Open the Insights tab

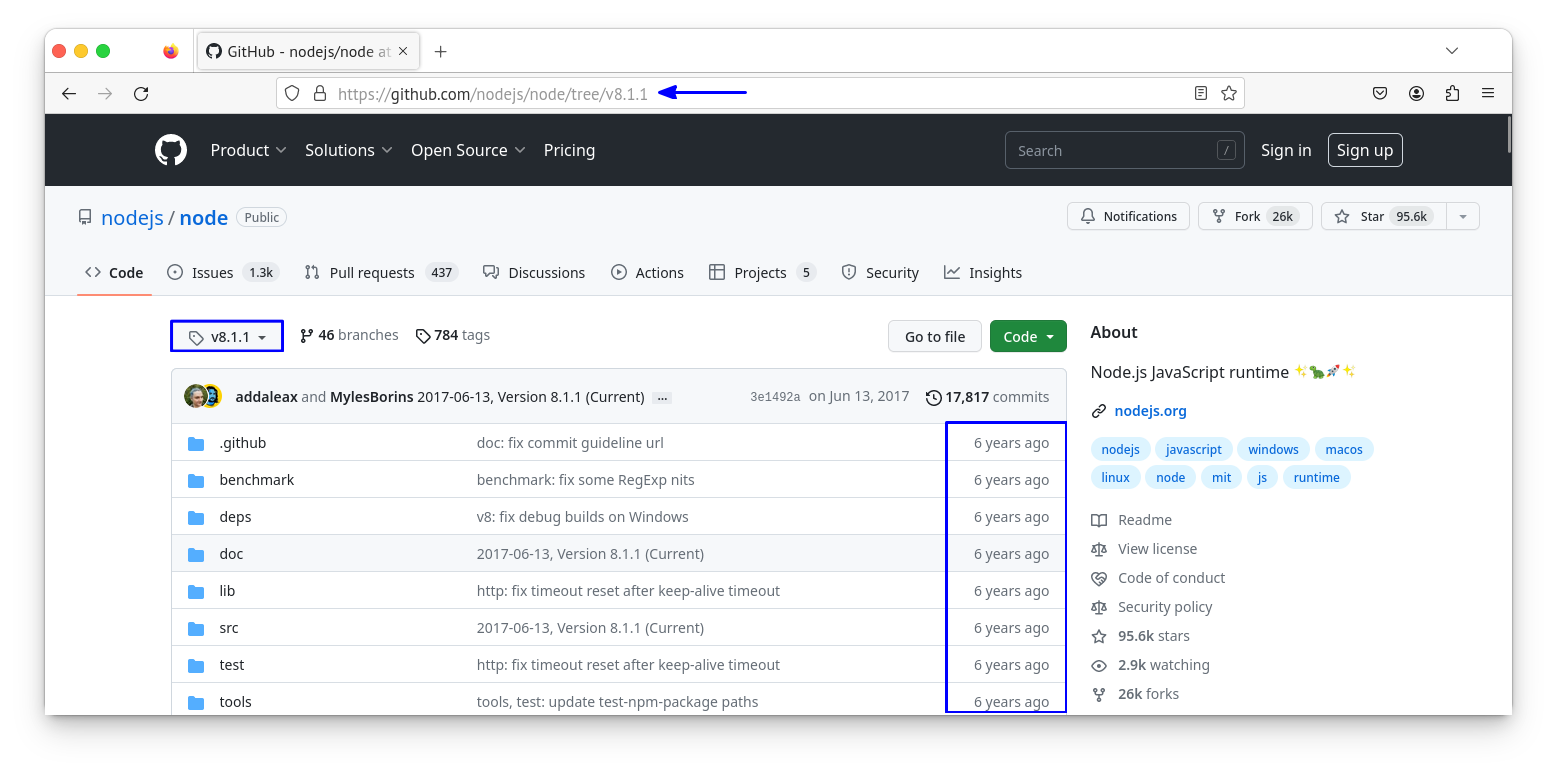(983, 272)
